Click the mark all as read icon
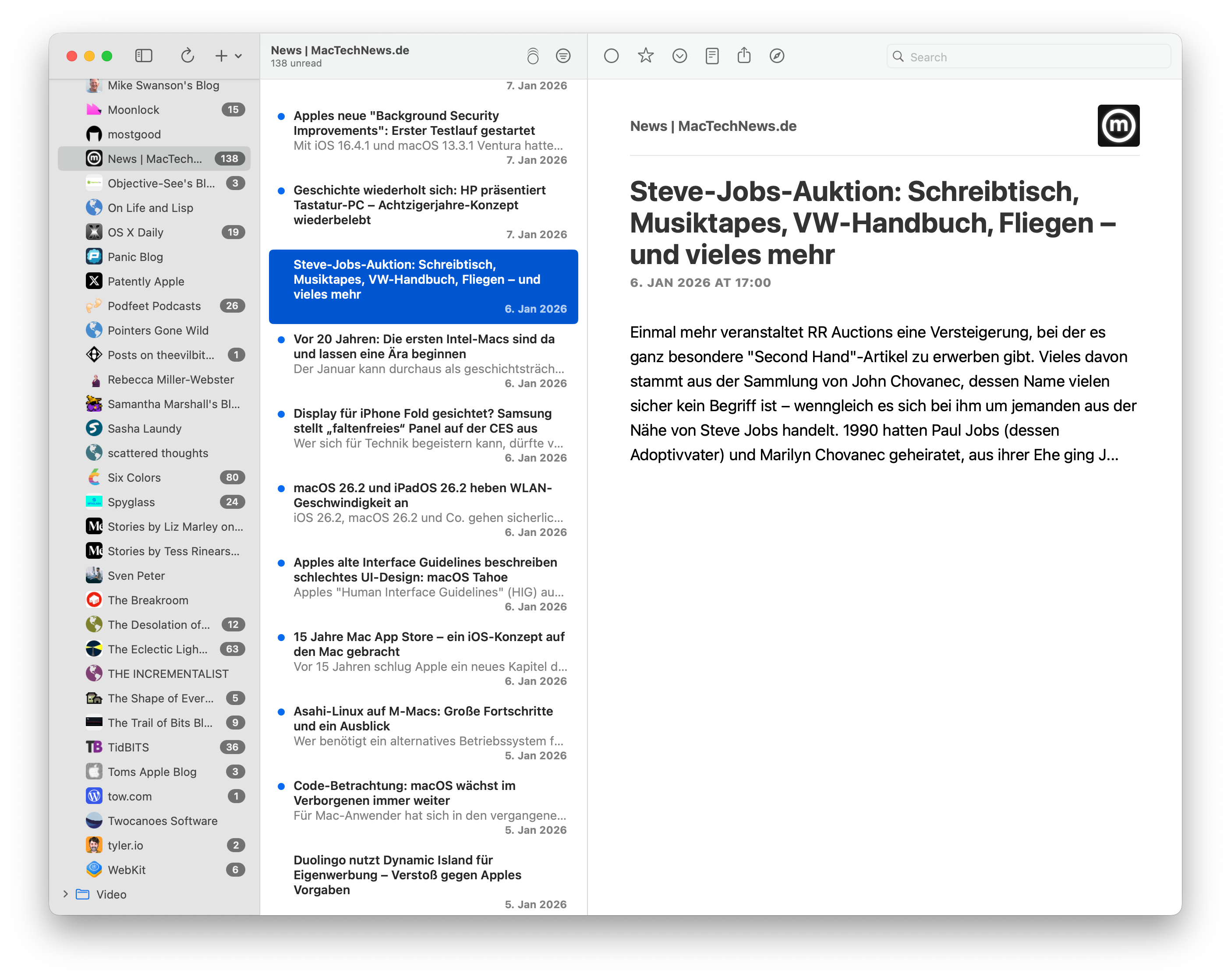The width and height of the screenshot is (1231, 980). [x=532, y=56]
